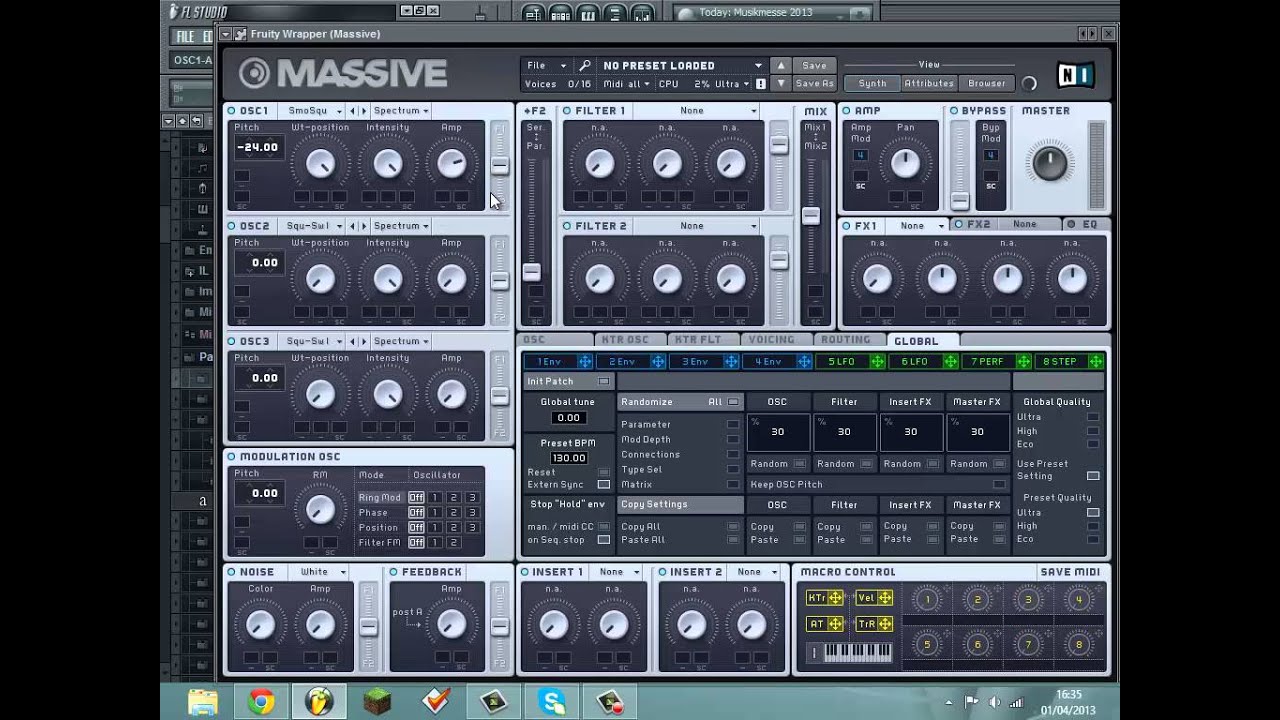Image resolution: width=1280 pixels, height=720 pixels.
Task: Click the Massive logo
Action: click(x=342, y=73)
